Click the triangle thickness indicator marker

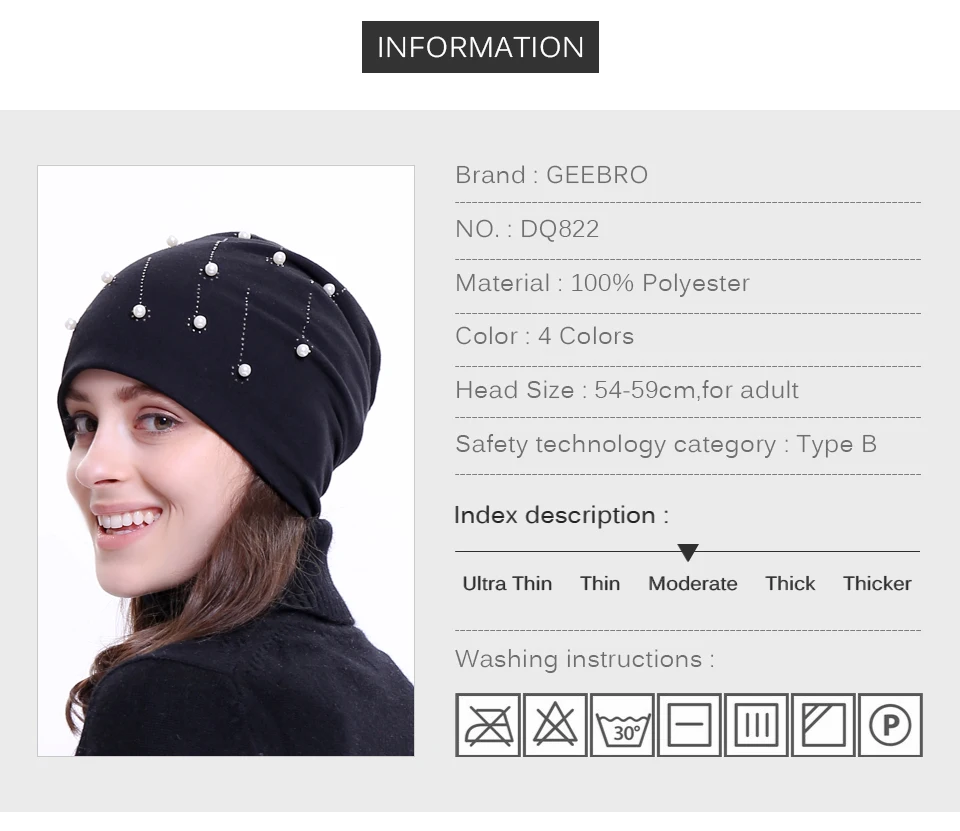pos(688,552)
